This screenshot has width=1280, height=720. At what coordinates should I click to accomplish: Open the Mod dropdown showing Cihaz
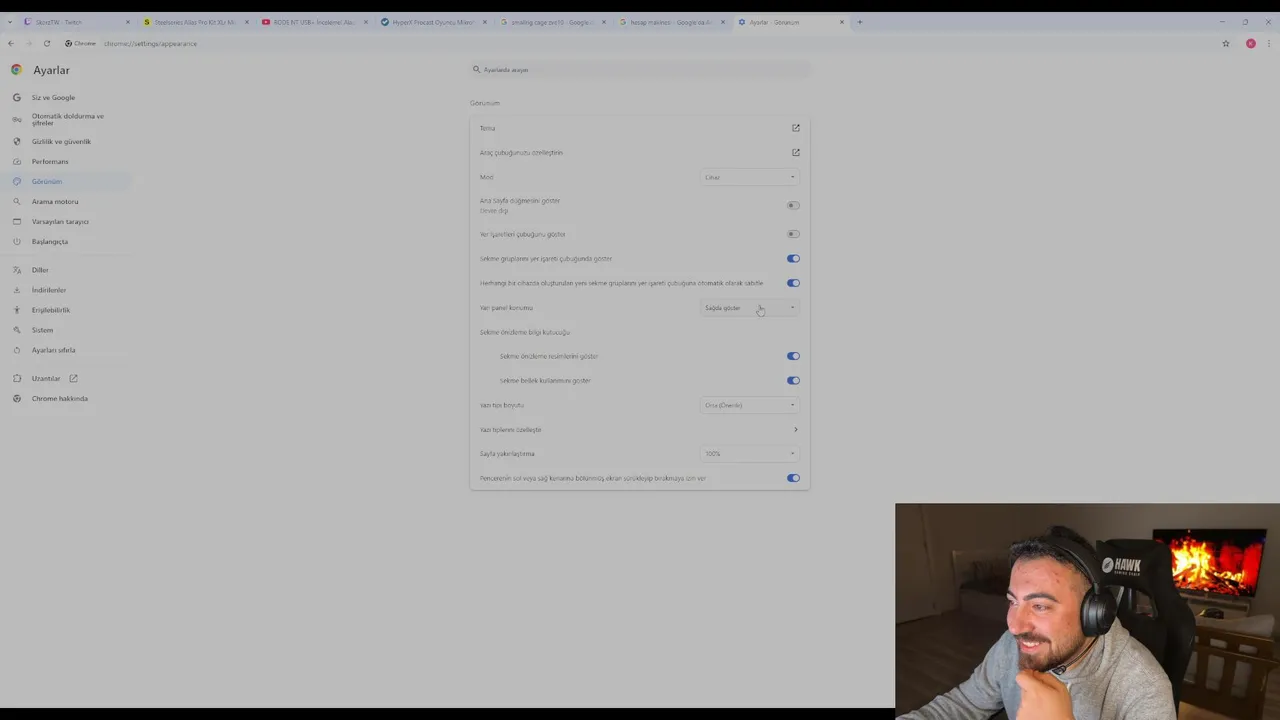click(750, 177)
